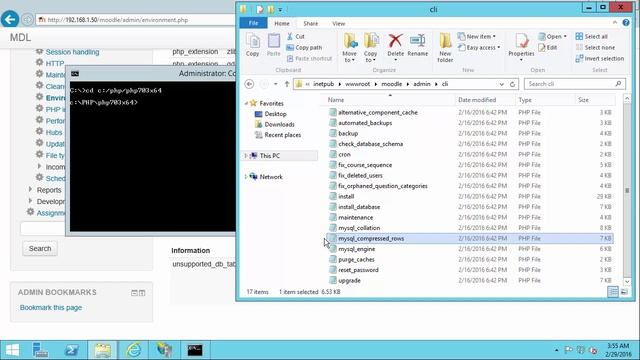
Task: Open Properties in the ribbon
Action: (x=521, y=48)
